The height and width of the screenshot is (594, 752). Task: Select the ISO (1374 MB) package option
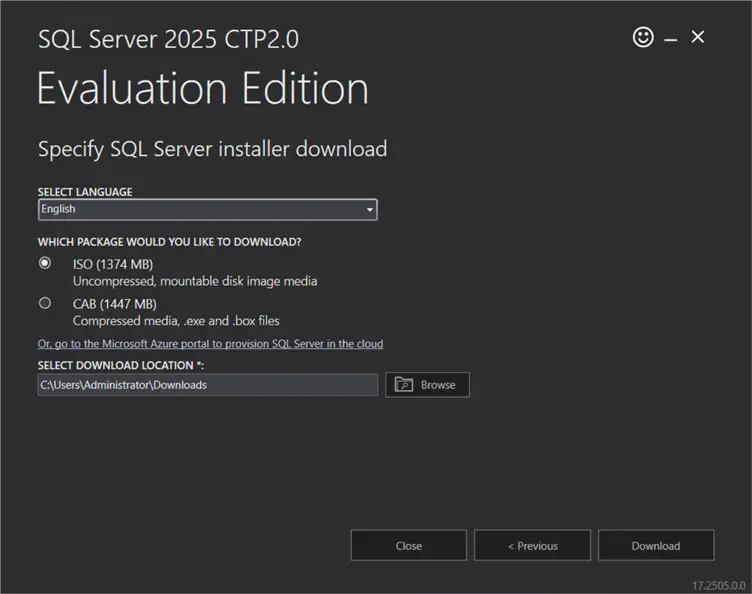click(x=45, y=263)
